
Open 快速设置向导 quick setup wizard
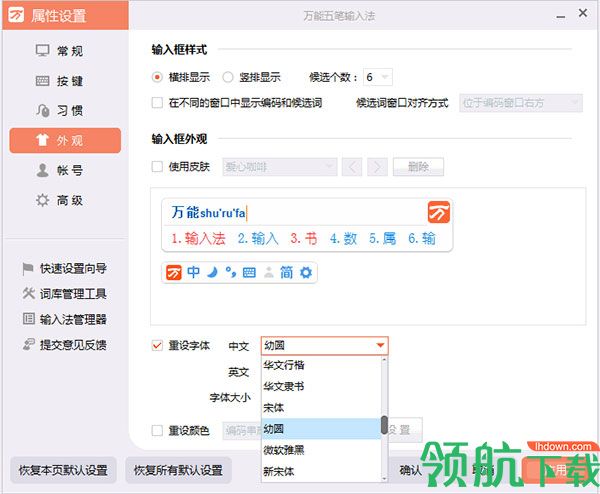[x=65, y=269]
